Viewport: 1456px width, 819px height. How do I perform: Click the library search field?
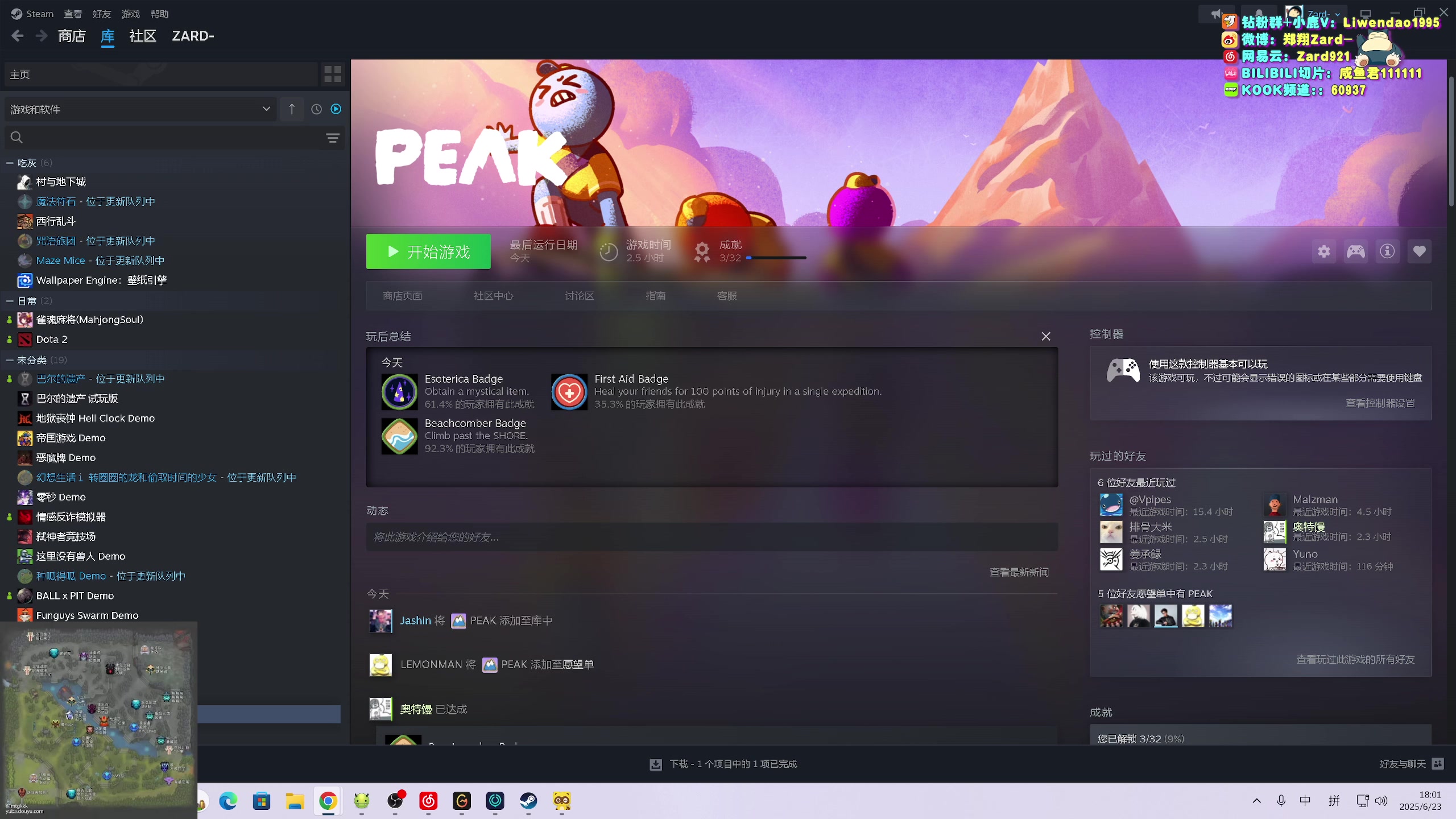pyautogui.click(x=174, y=138)
